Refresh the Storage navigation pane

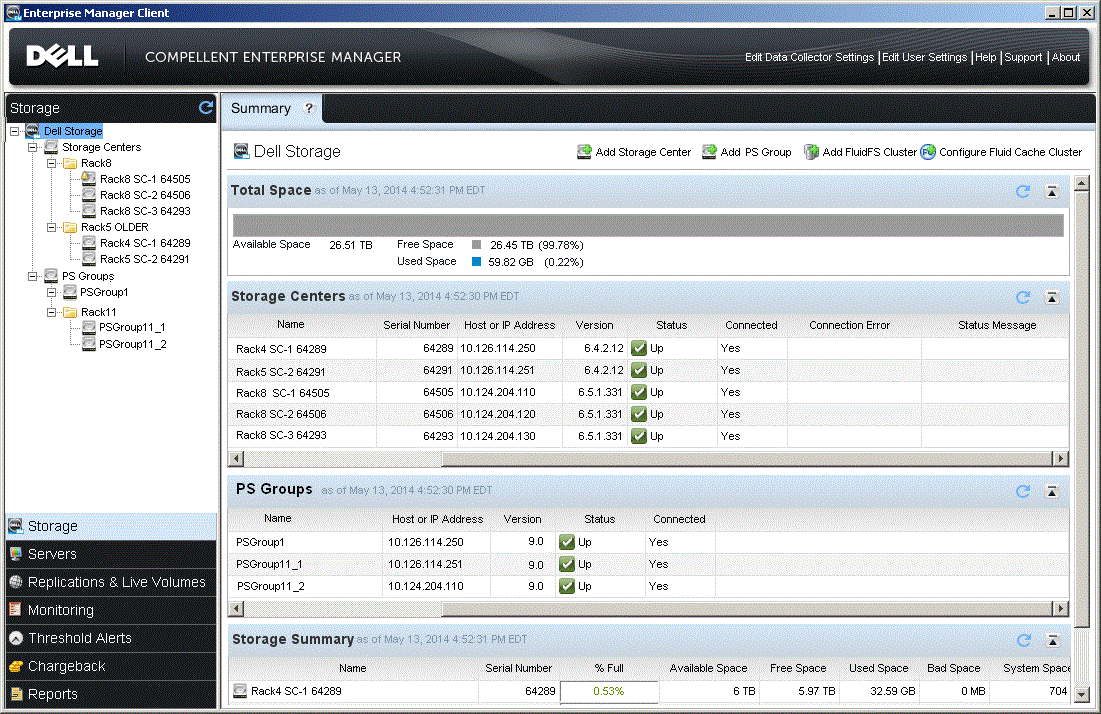coord(206,107)
